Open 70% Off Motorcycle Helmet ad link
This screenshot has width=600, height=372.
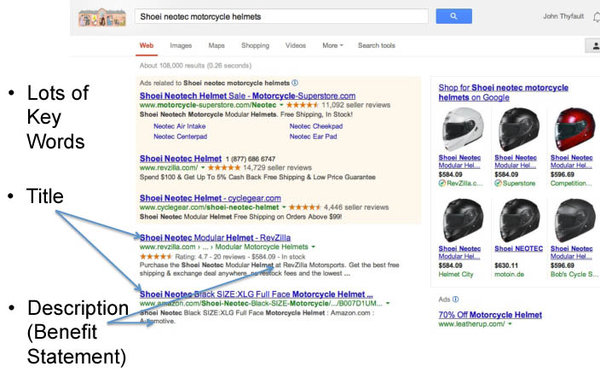[x=490, y=315]
